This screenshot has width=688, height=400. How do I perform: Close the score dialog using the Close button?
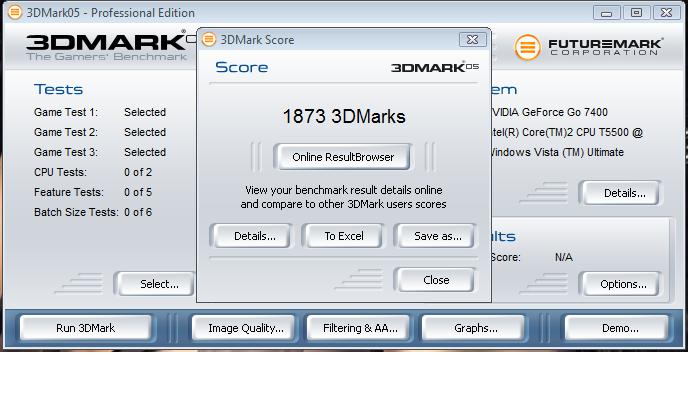(436, 280)
